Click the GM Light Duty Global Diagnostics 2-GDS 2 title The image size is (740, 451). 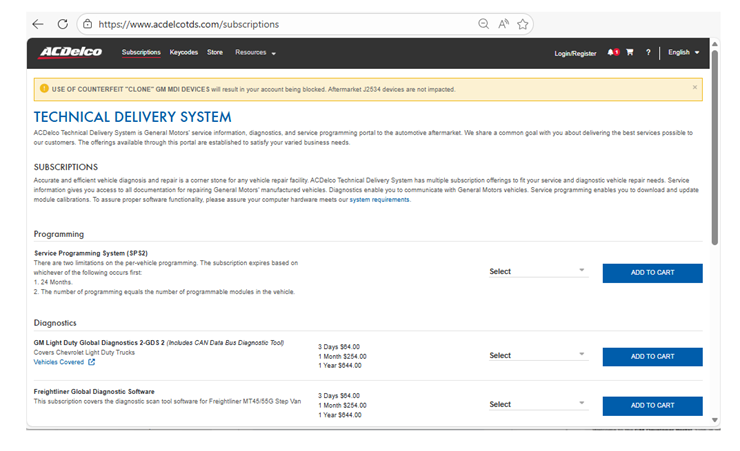point(99,342)
